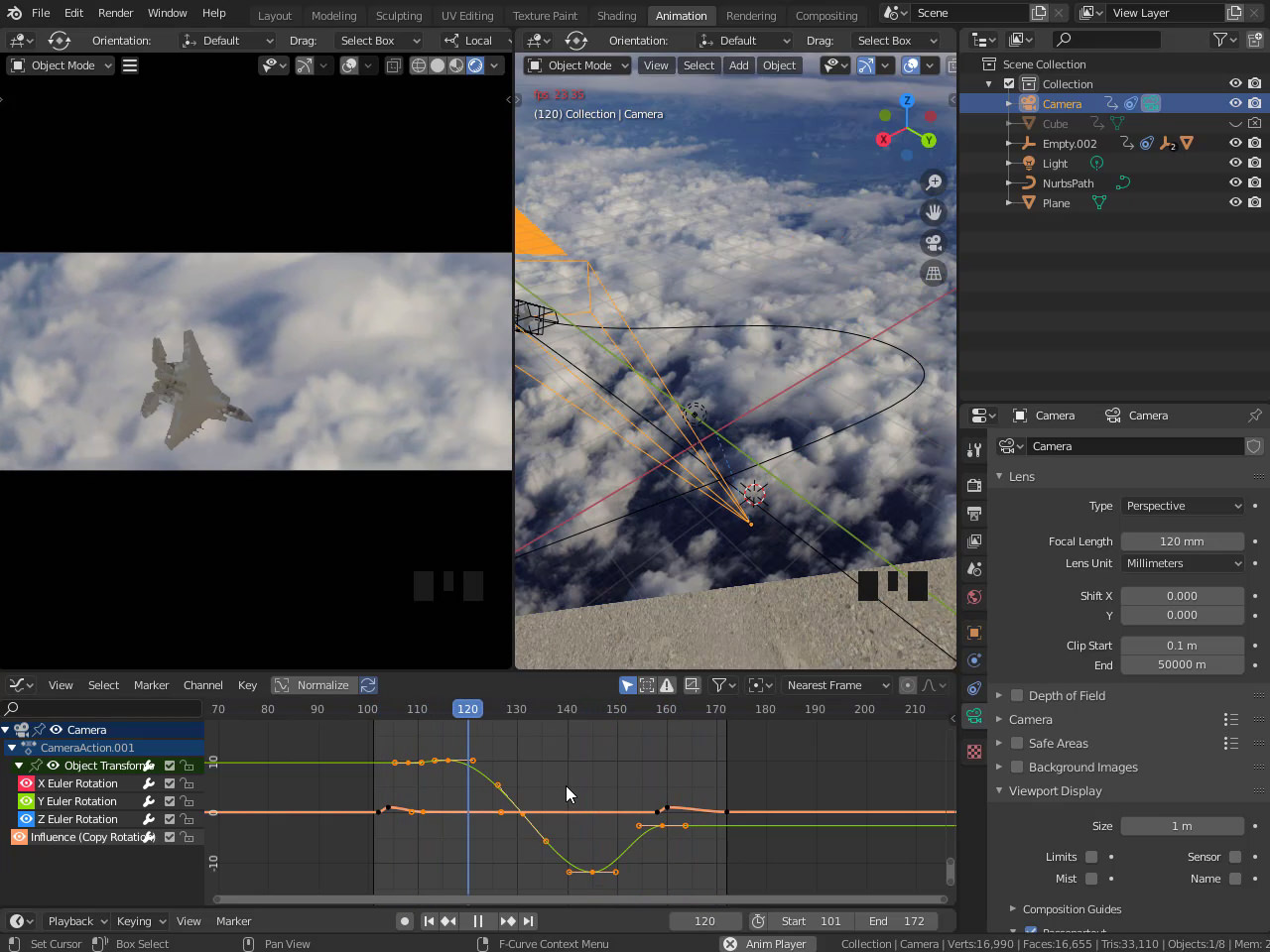Expand the Background Images panel

[1082, 768]
